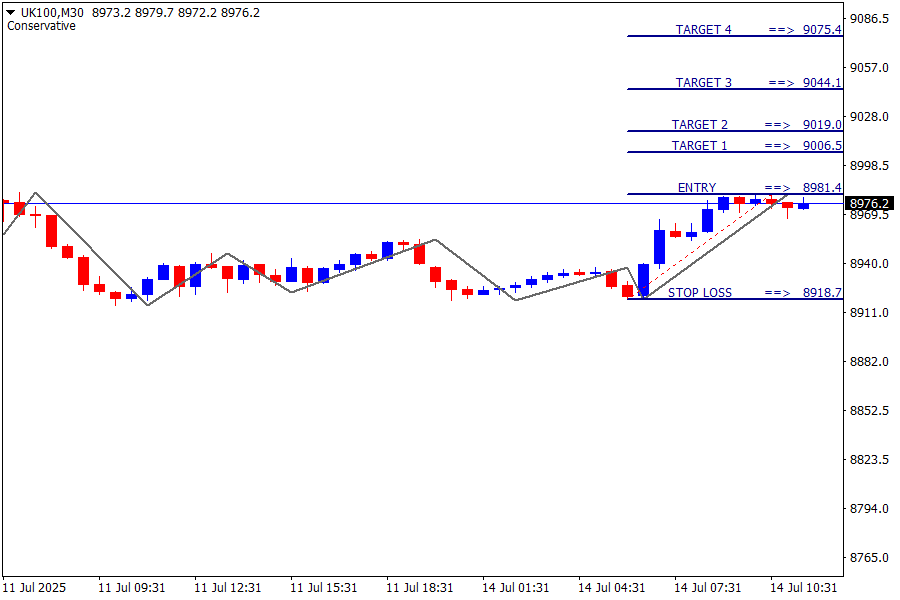Viewport: 900px width, 600px height.
Task: Click the 9057.0 price scale value
Action: pyautogui.click(x=869, y=68)
